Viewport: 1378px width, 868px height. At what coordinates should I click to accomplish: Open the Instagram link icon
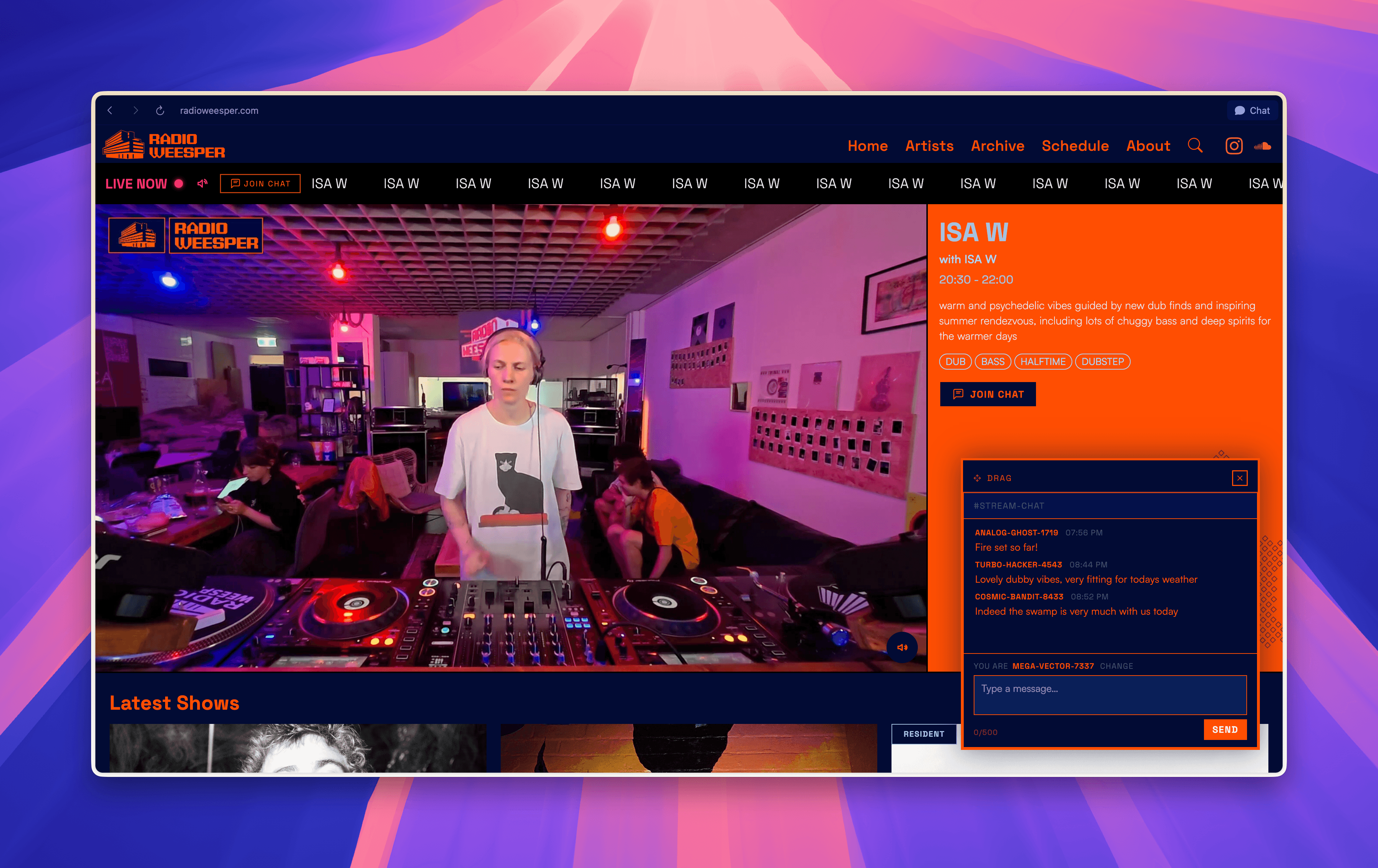pyautogui.click(x=1234, y=146)
